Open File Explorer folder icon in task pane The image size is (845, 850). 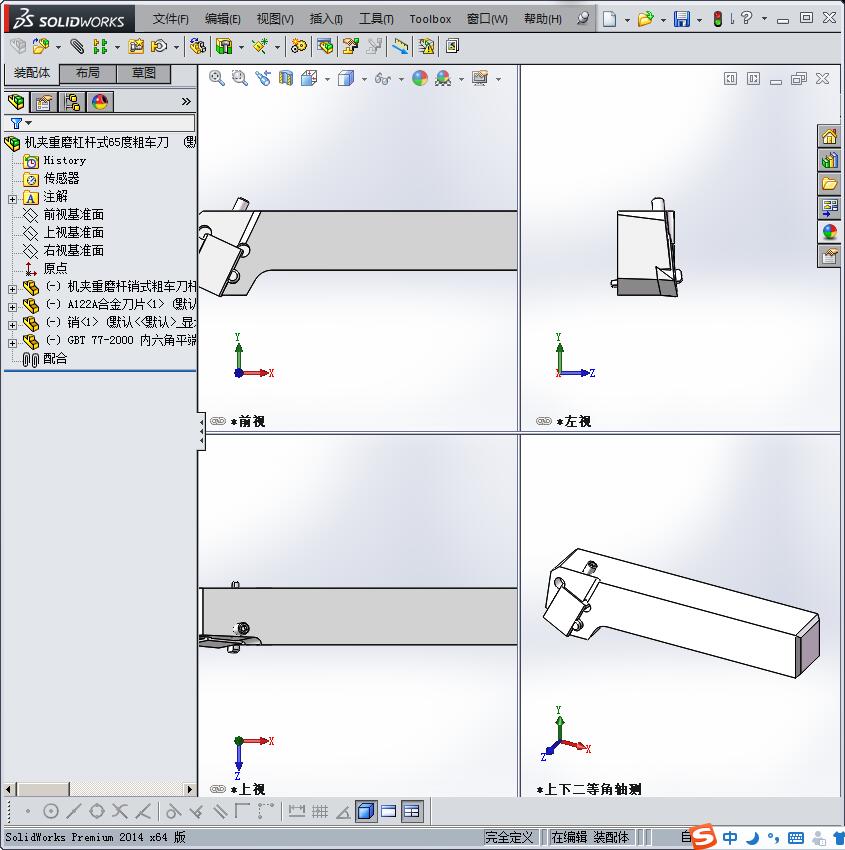(829, 184)
